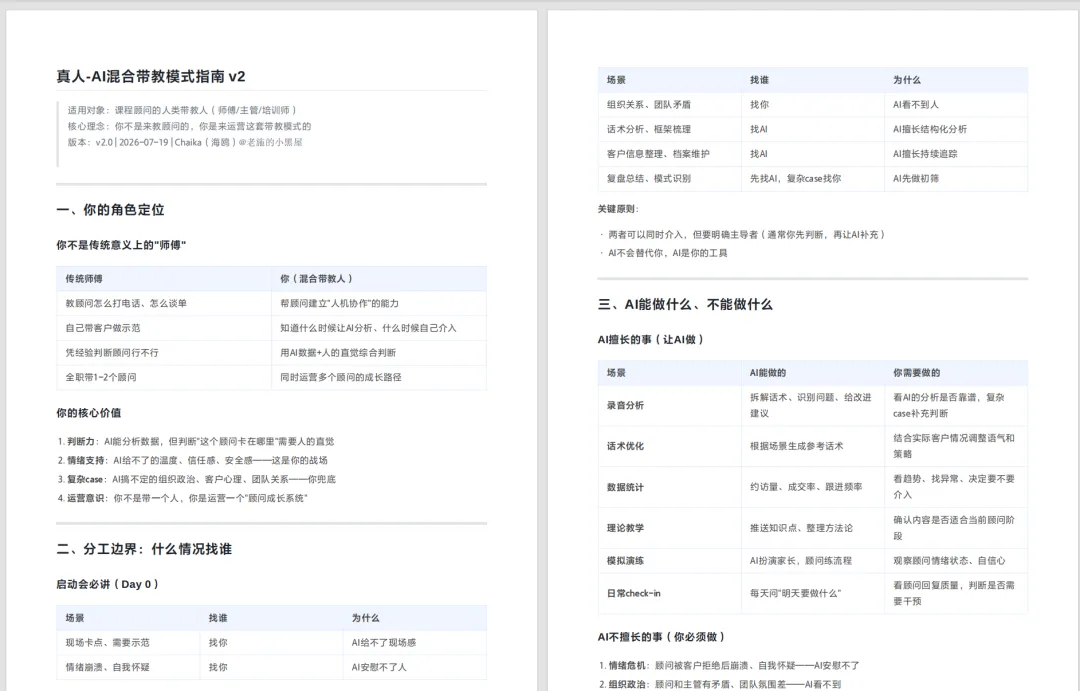The width and height of the screenshot is (1080, 691).
Task: Click row label 日常check-in
Action: [x=634, y=593]
